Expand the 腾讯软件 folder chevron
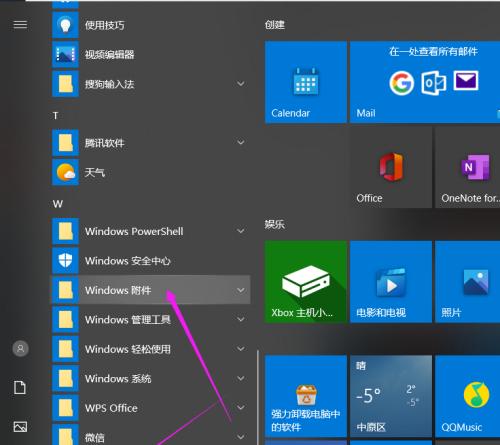 click(241, 143)
